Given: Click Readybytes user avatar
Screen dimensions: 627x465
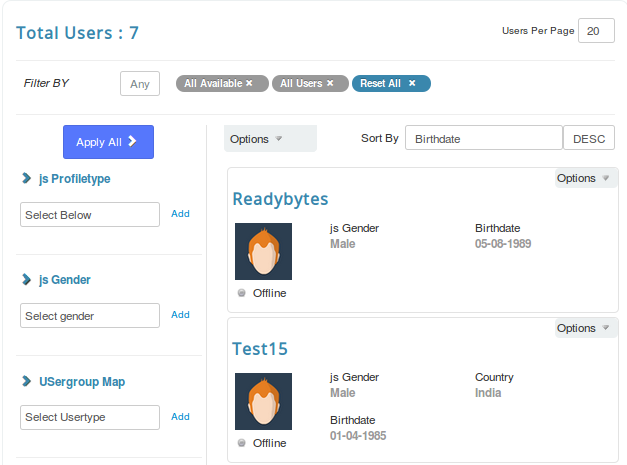Looking at the screenshot, I should coord(263,251).
